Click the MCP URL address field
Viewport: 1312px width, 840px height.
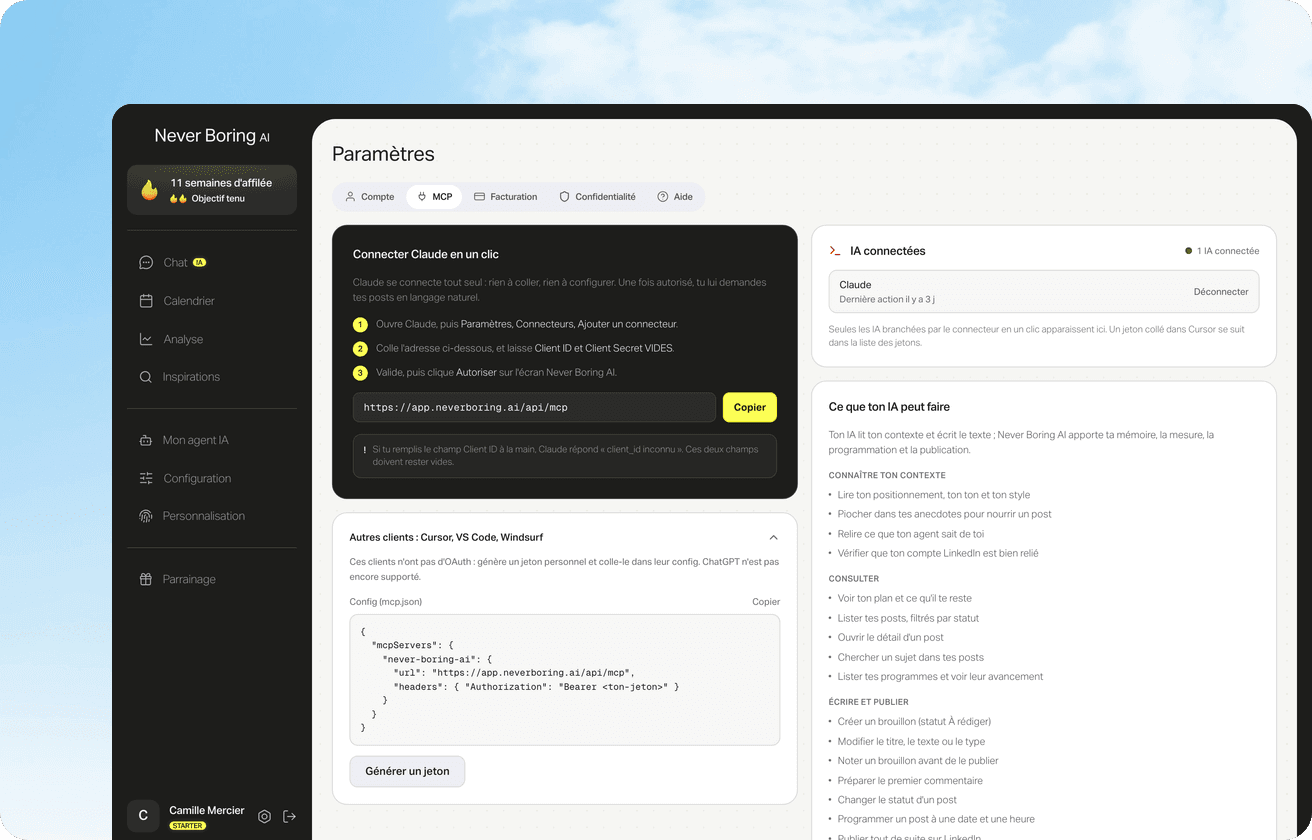534,407
